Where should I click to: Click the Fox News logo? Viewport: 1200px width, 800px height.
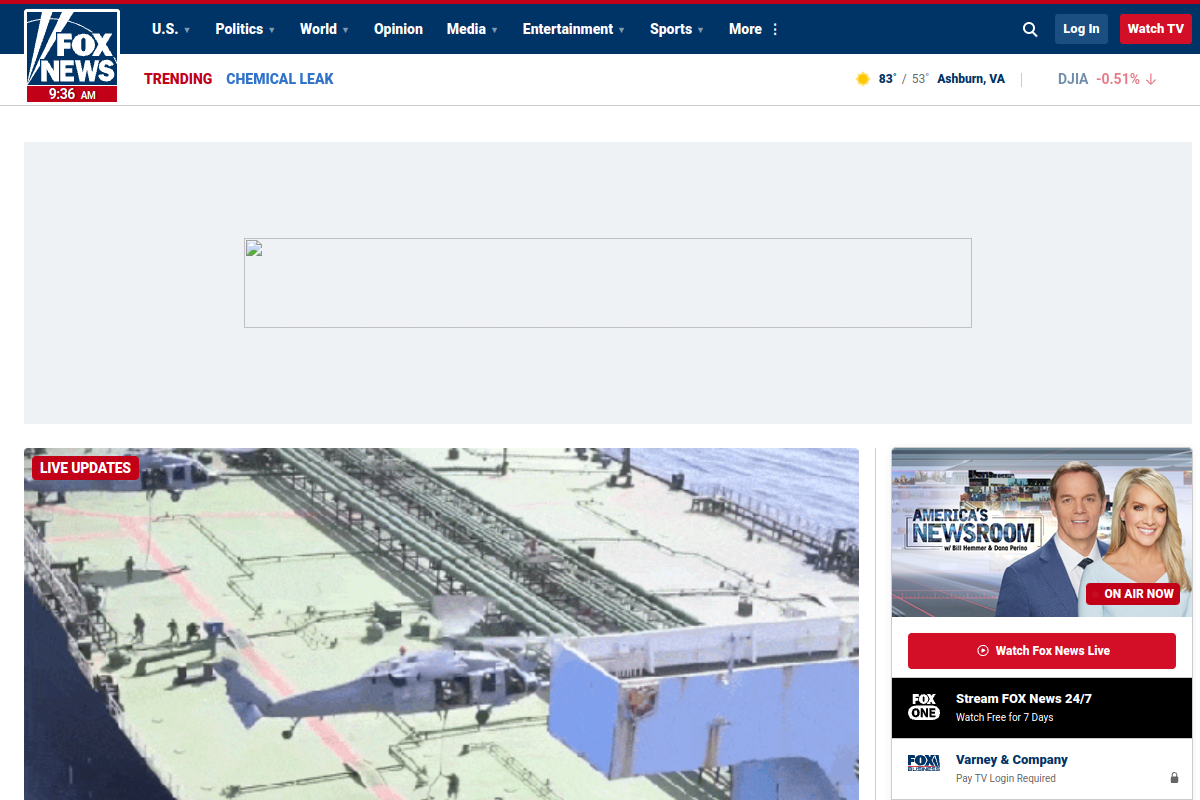71,48
